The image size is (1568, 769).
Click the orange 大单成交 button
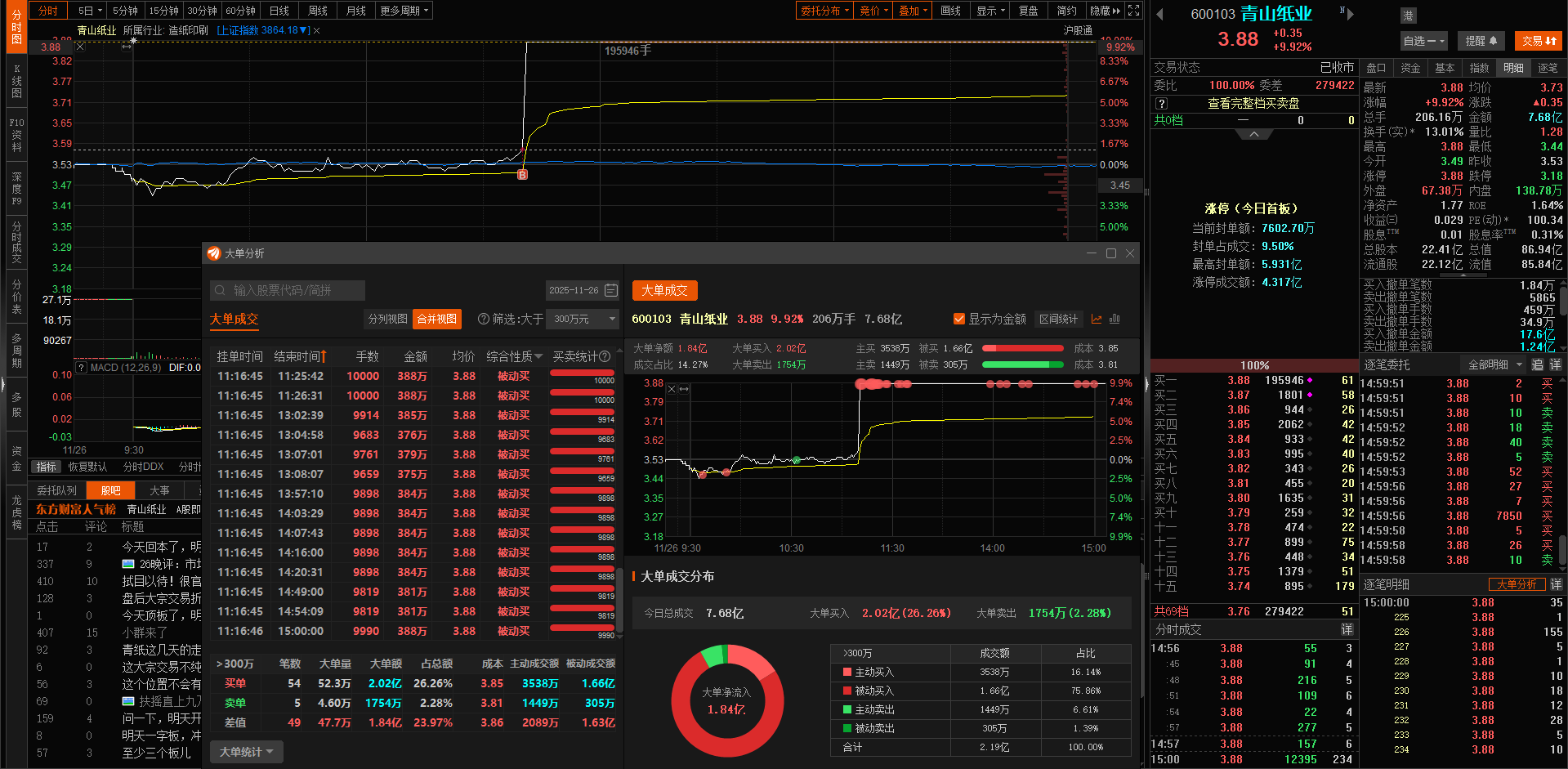coord(664,290)
